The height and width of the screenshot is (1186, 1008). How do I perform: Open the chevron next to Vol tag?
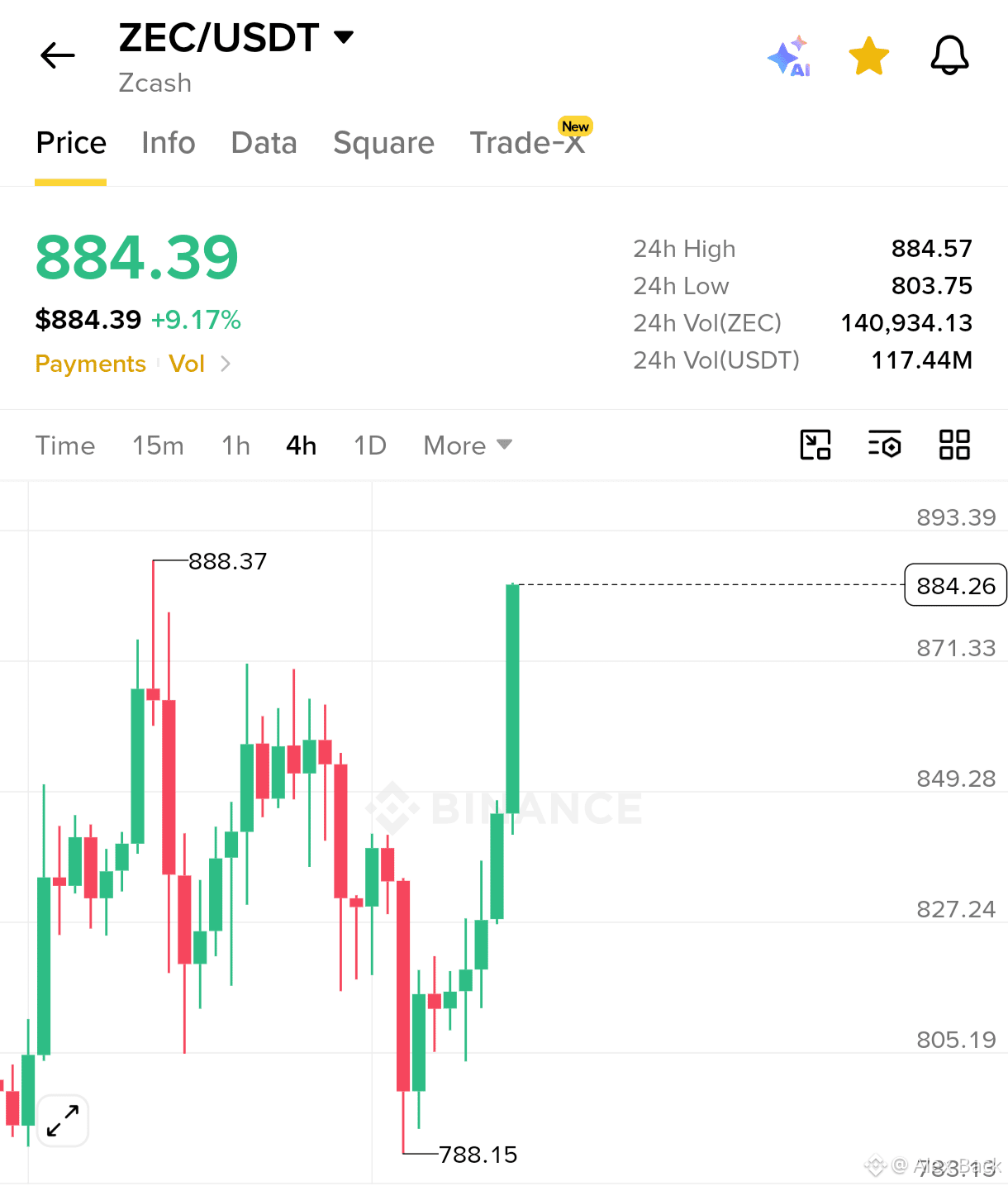(x=226, y=364)
